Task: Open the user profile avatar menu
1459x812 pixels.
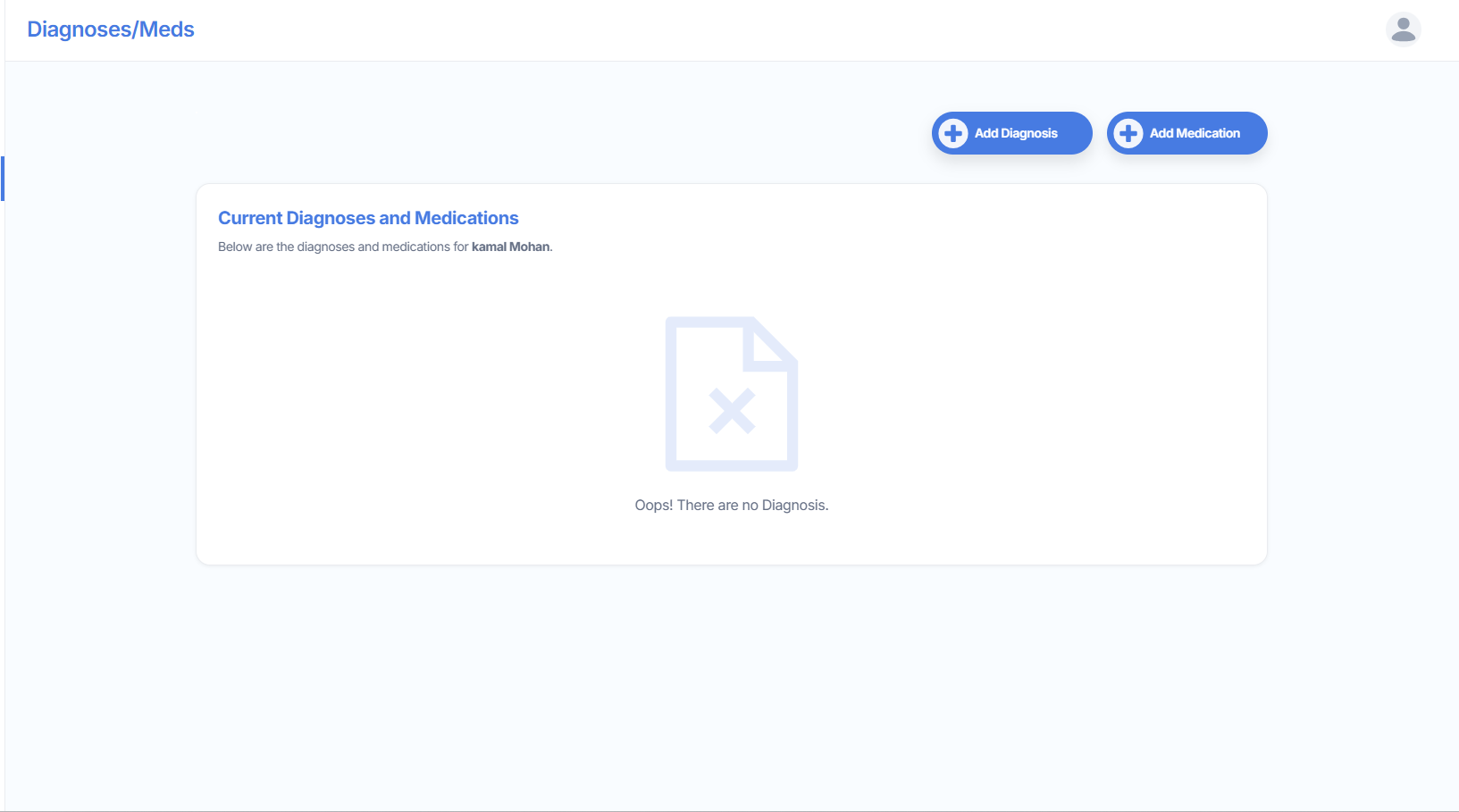Action: pyautogui.click(x=1403, y=29)
